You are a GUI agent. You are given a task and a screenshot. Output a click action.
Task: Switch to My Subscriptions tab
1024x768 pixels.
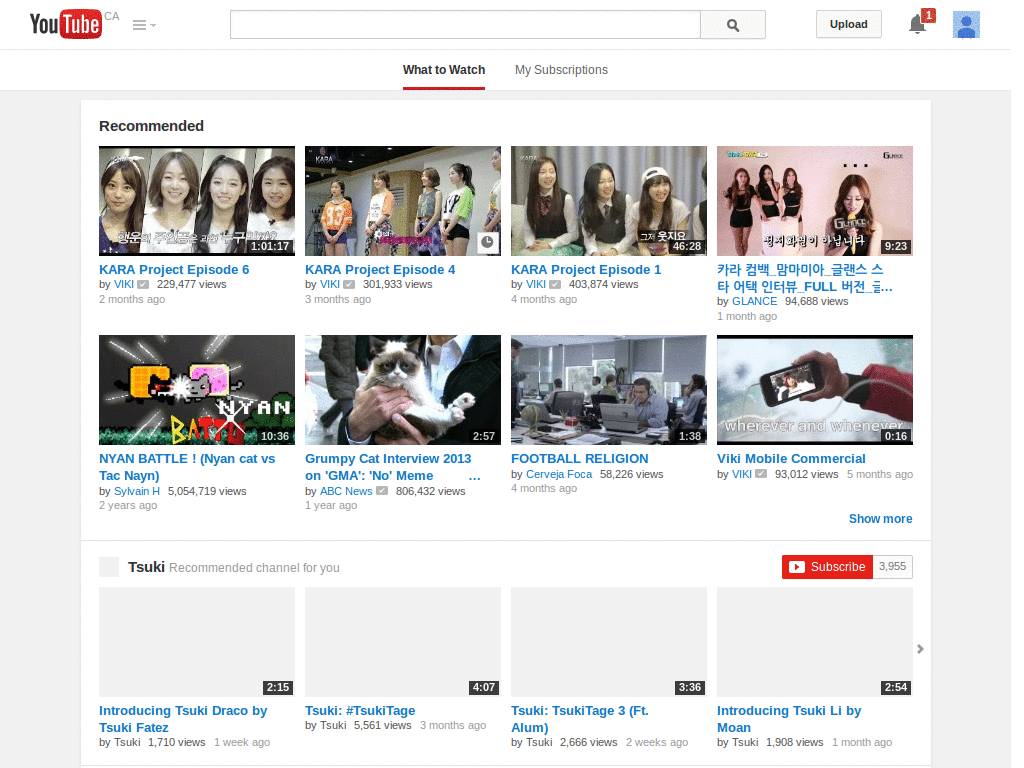561,70
